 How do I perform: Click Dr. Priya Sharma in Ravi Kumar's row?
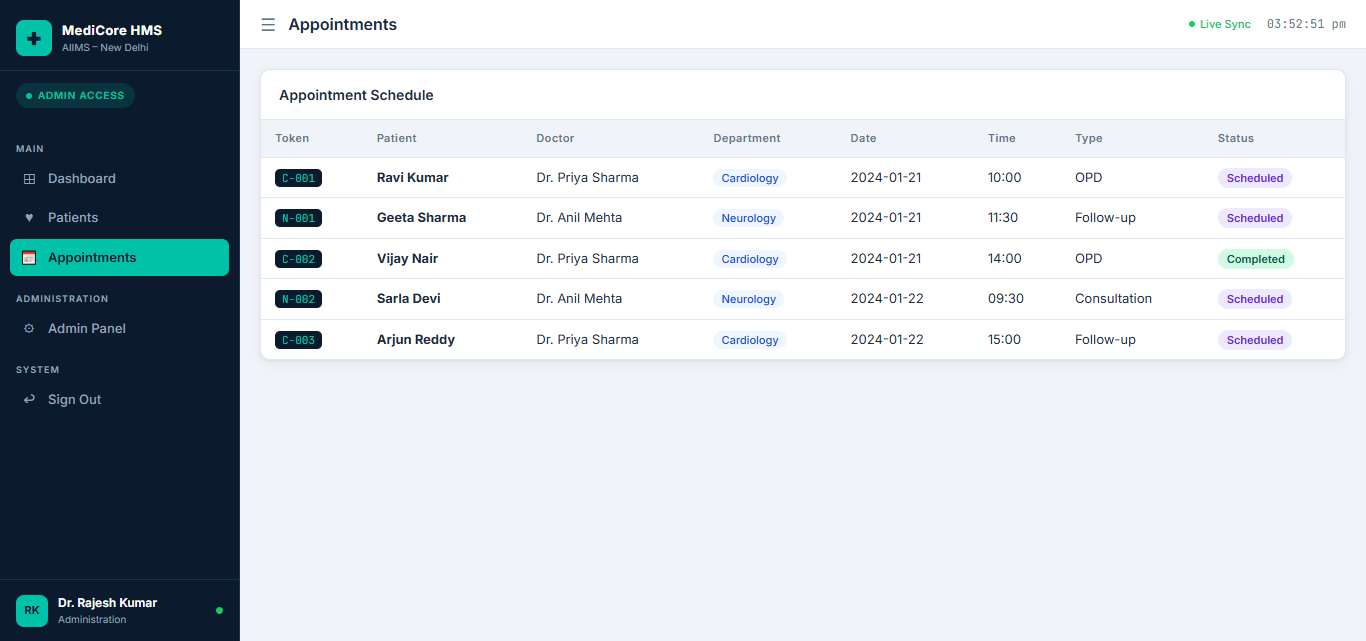(x=587, y=178)
